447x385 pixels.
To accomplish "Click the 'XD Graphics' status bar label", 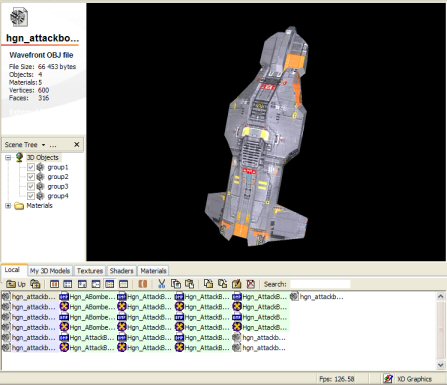I will (x=414, y=379).
